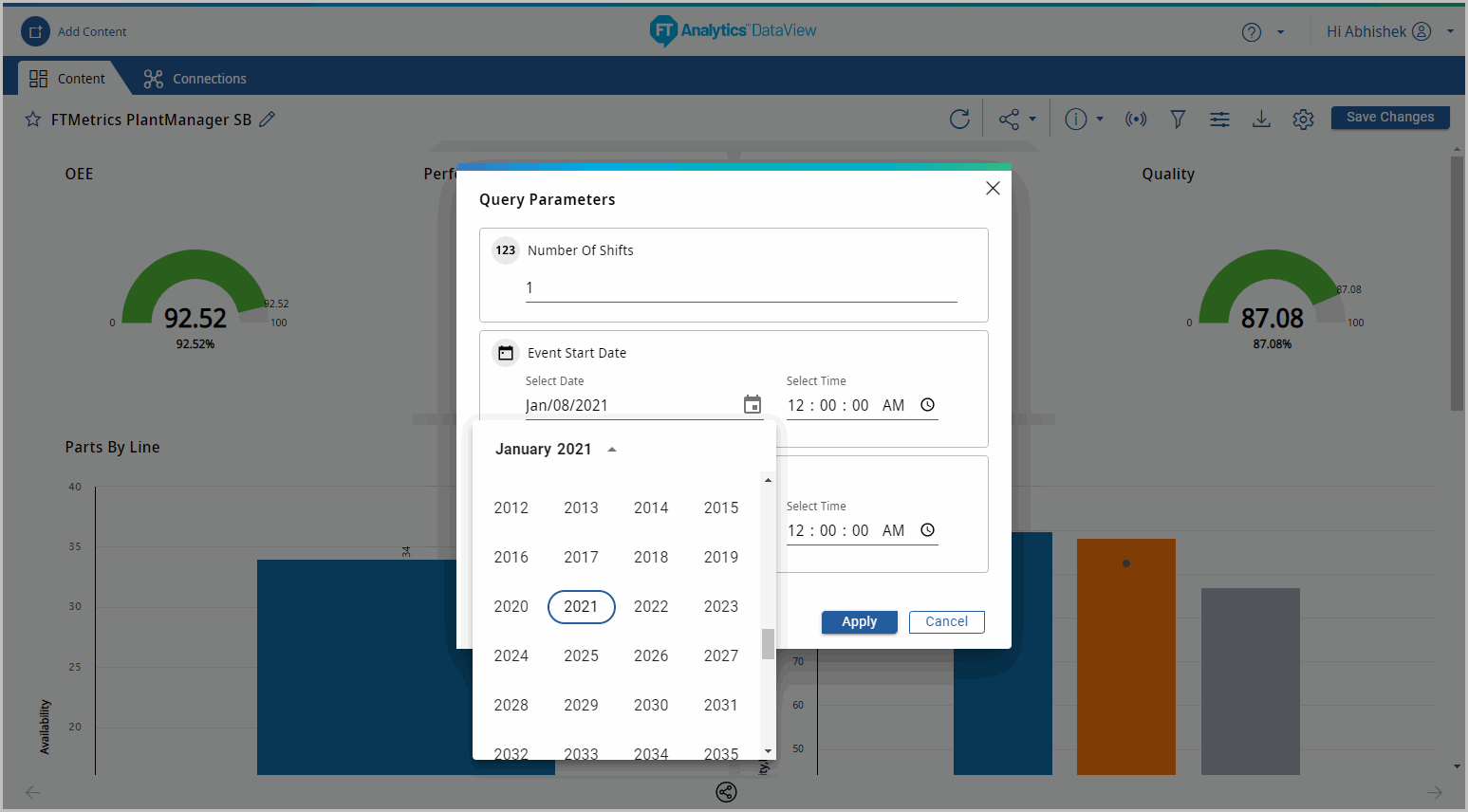The image size is (1468, 812).
Task: Click the OEE gauge showing 92.52
Action: 195,299
